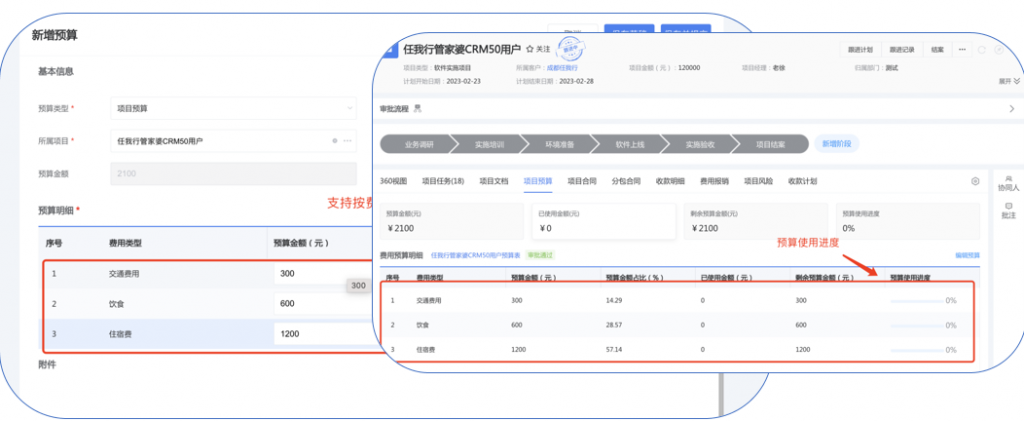Image resolution: width=1024 pixels, height=421 pixels.
Task: Switch to the 分包合同 tab
Action: (626, 181)
